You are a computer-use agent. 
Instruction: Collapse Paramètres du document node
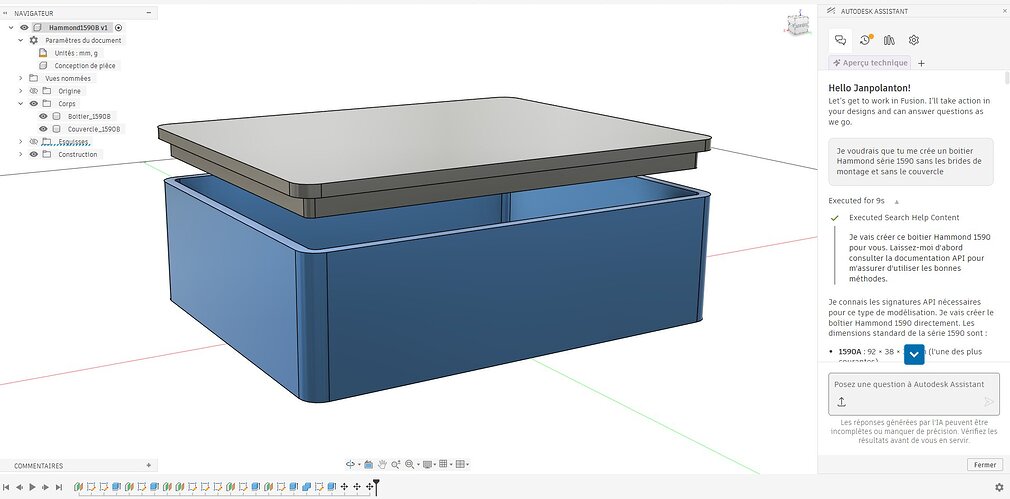[x=21, y=40]
